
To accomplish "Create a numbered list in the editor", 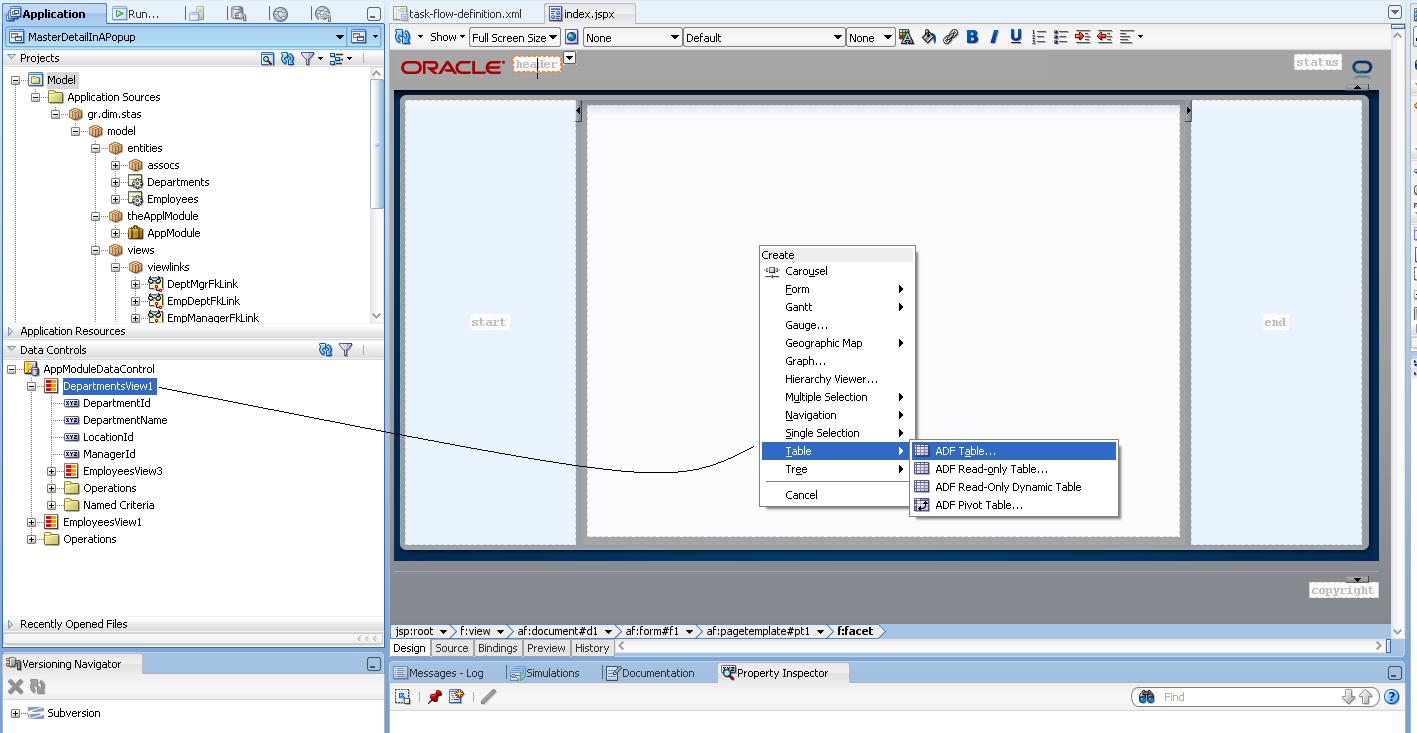I will (1037, 36).
